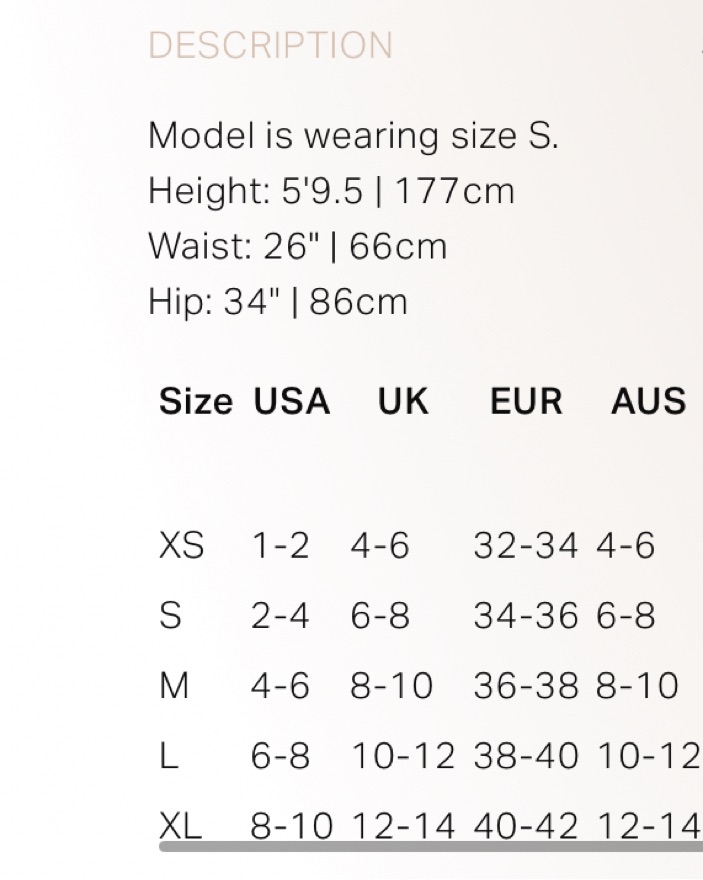
Task: Select the EUR column header
Action: 526,402
